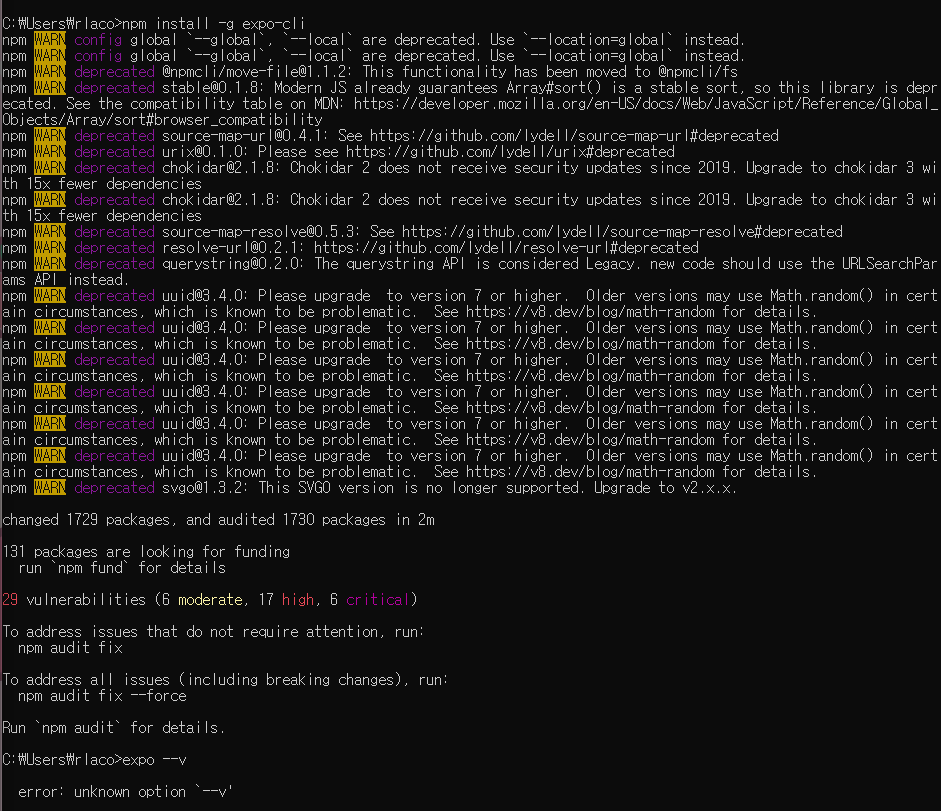This screenshot has height=811, width=941.
Task: Click the text 'source-map-url@0.4.1'
Action: (242, 136)
